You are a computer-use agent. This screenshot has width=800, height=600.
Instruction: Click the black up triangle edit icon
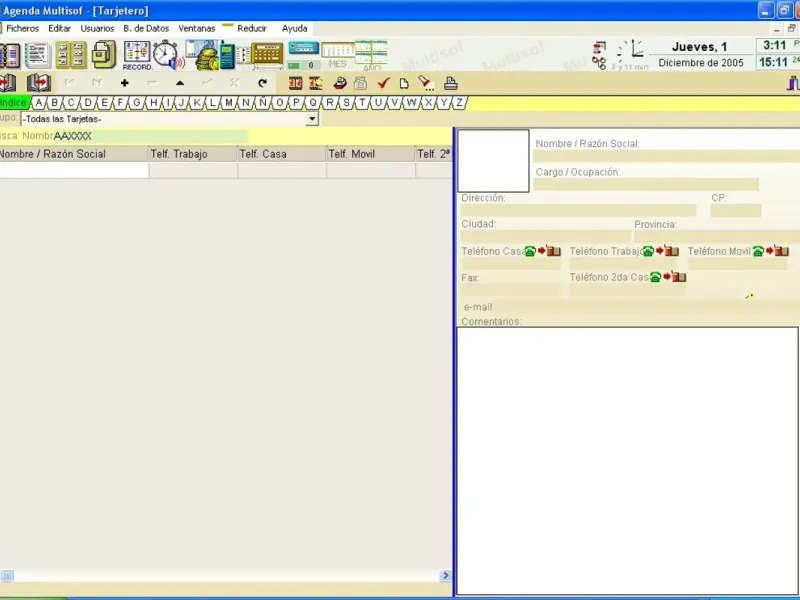click(180, 83)
